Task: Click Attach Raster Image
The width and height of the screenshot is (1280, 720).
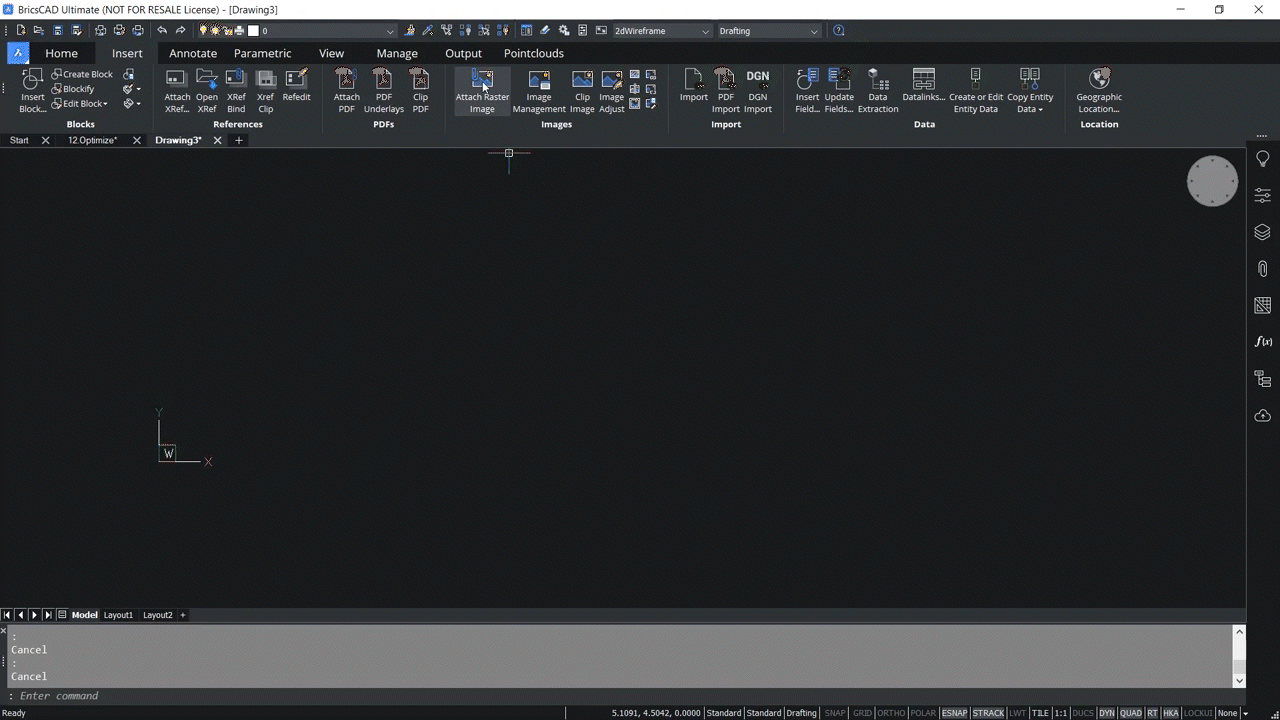Action: pyautogui.click(x=482, y=90)
